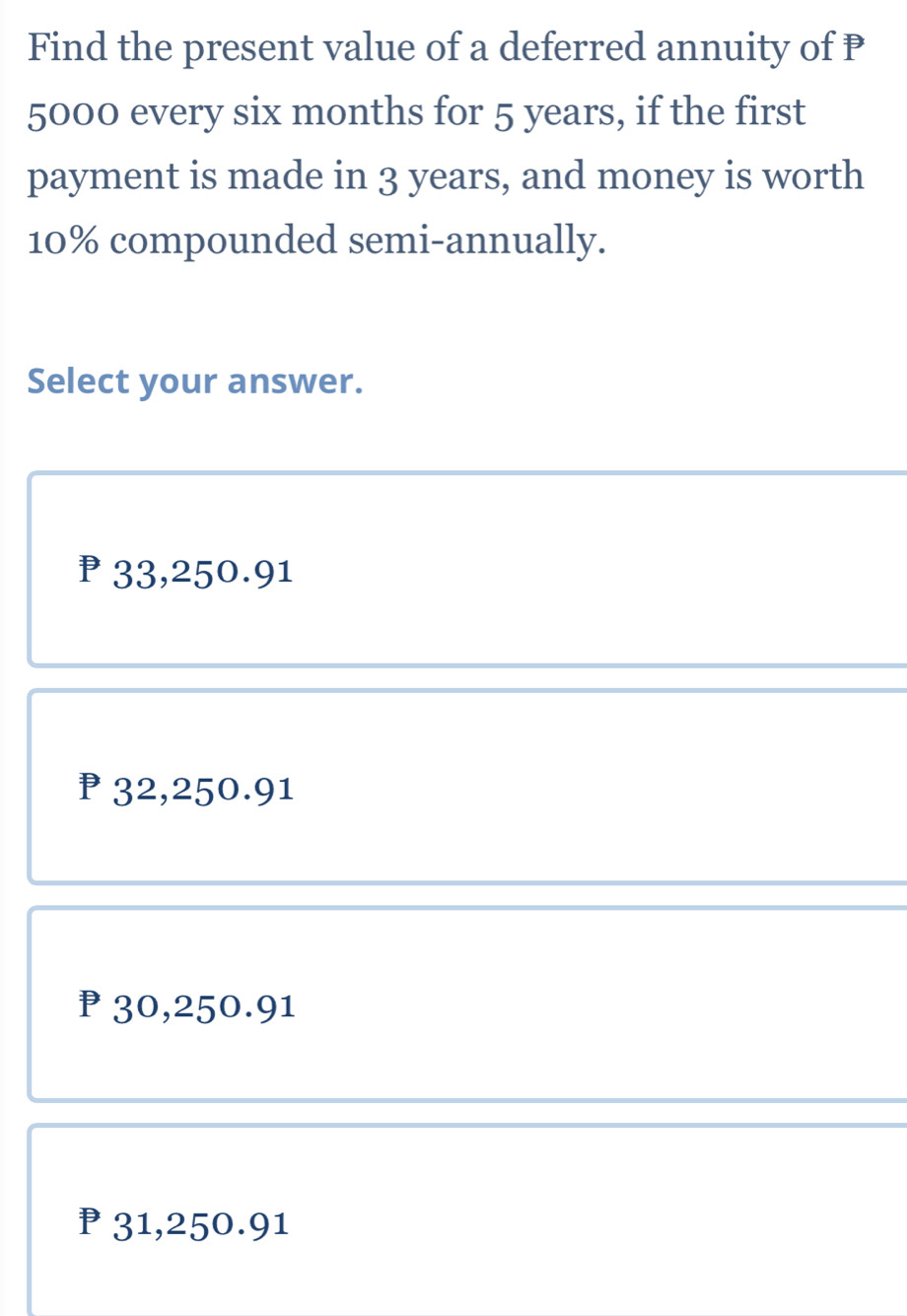Click the peso sign beside 33,250.91

pos(91,569)
